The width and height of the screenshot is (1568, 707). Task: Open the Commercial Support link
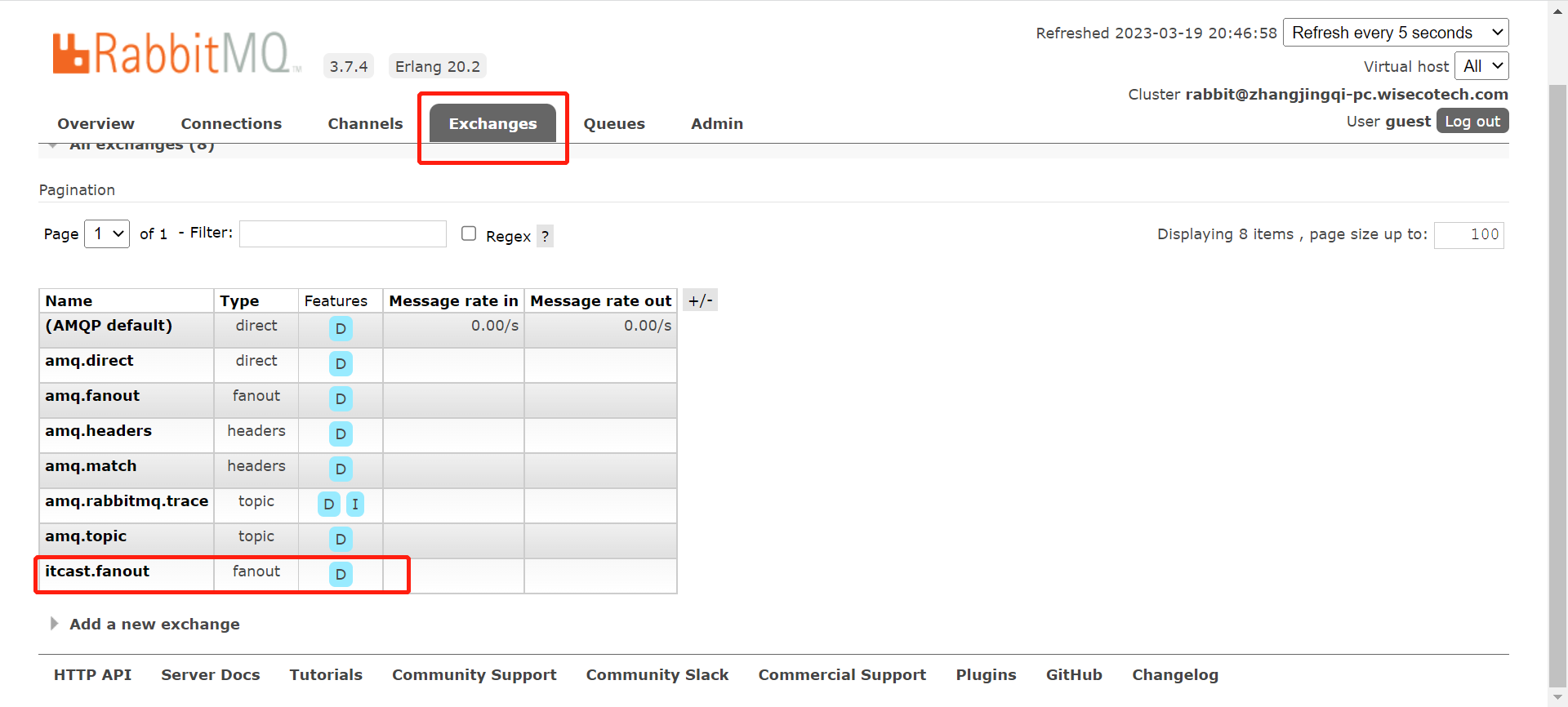pos(842,674)
